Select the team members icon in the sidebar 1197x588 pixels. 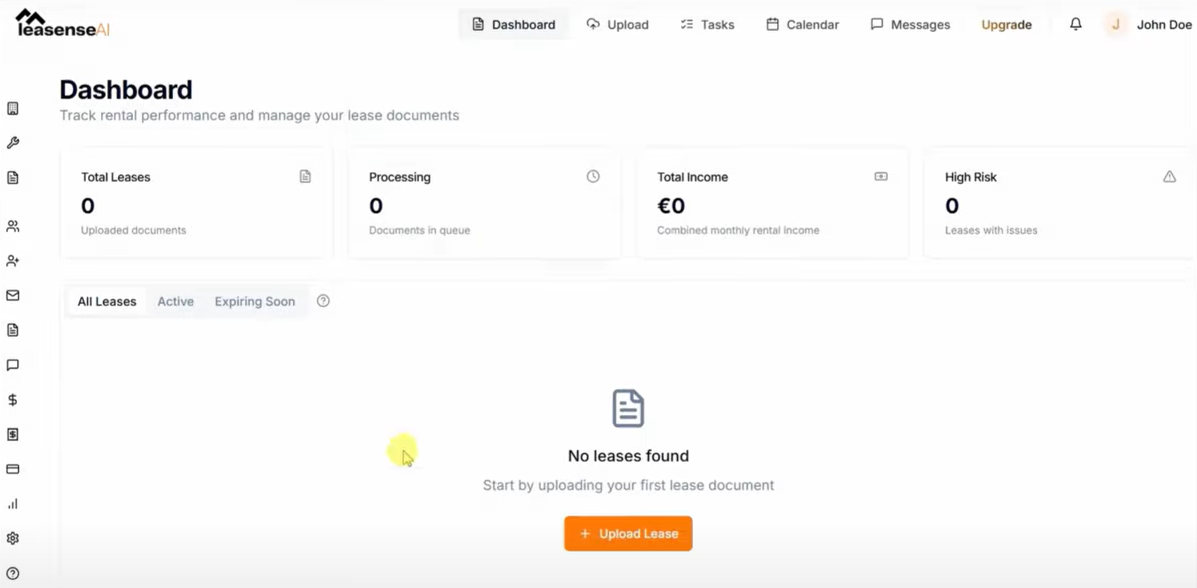13,225
